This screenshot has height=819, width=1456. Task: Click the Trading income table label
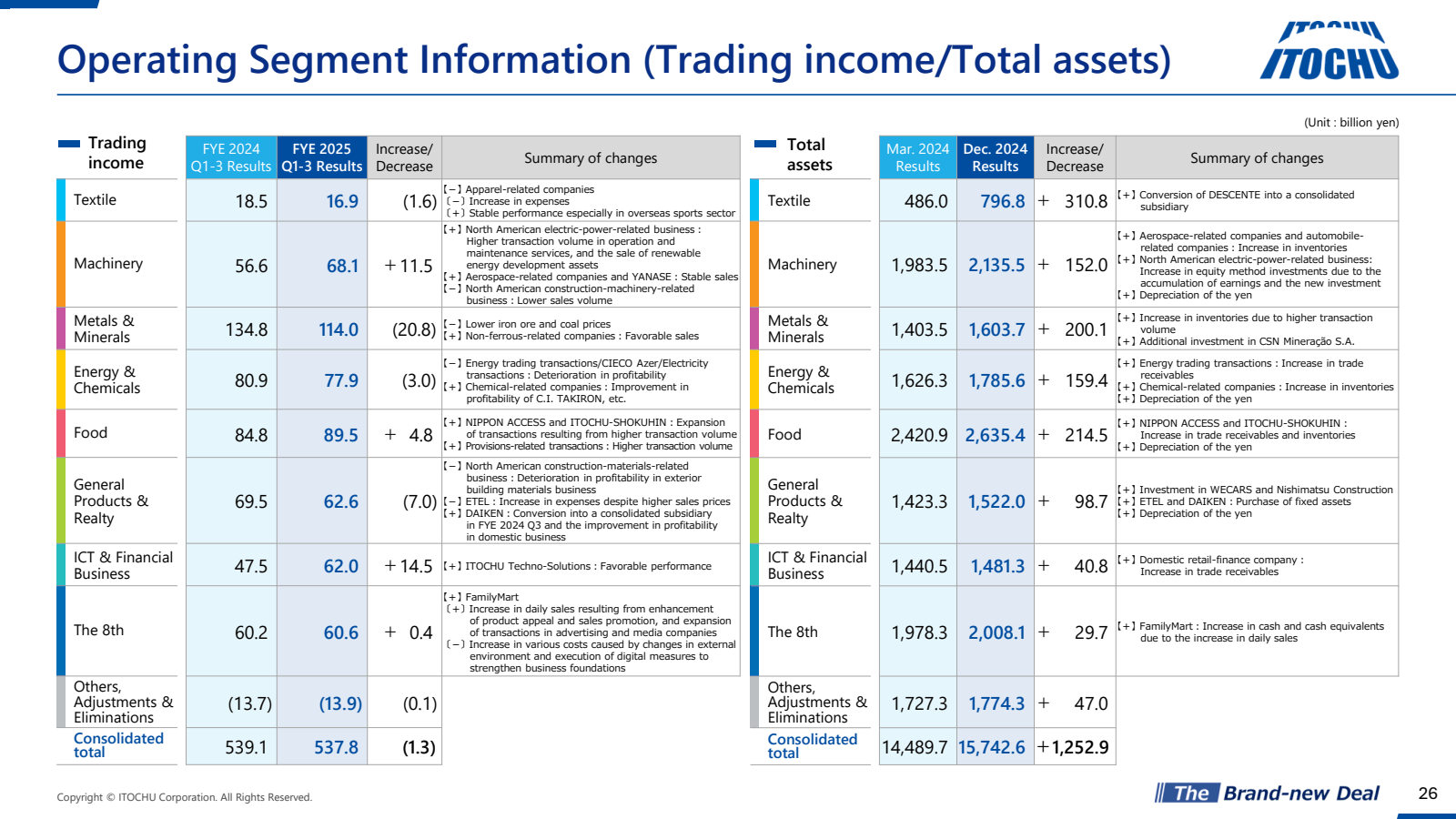(116, 153)
